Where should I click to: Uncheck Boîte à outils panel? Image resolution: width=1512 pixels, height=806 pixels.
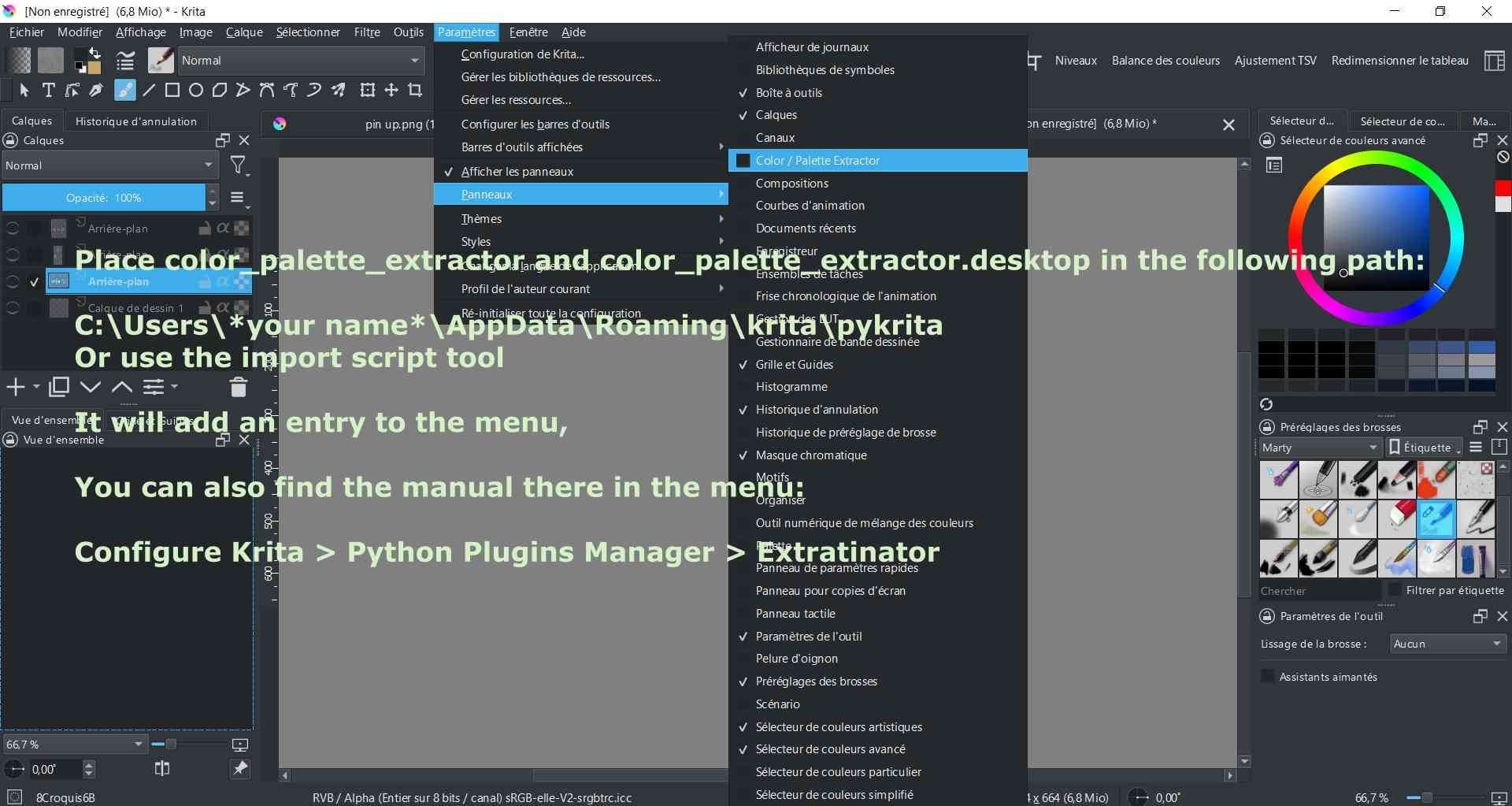[x=878, y=93]
